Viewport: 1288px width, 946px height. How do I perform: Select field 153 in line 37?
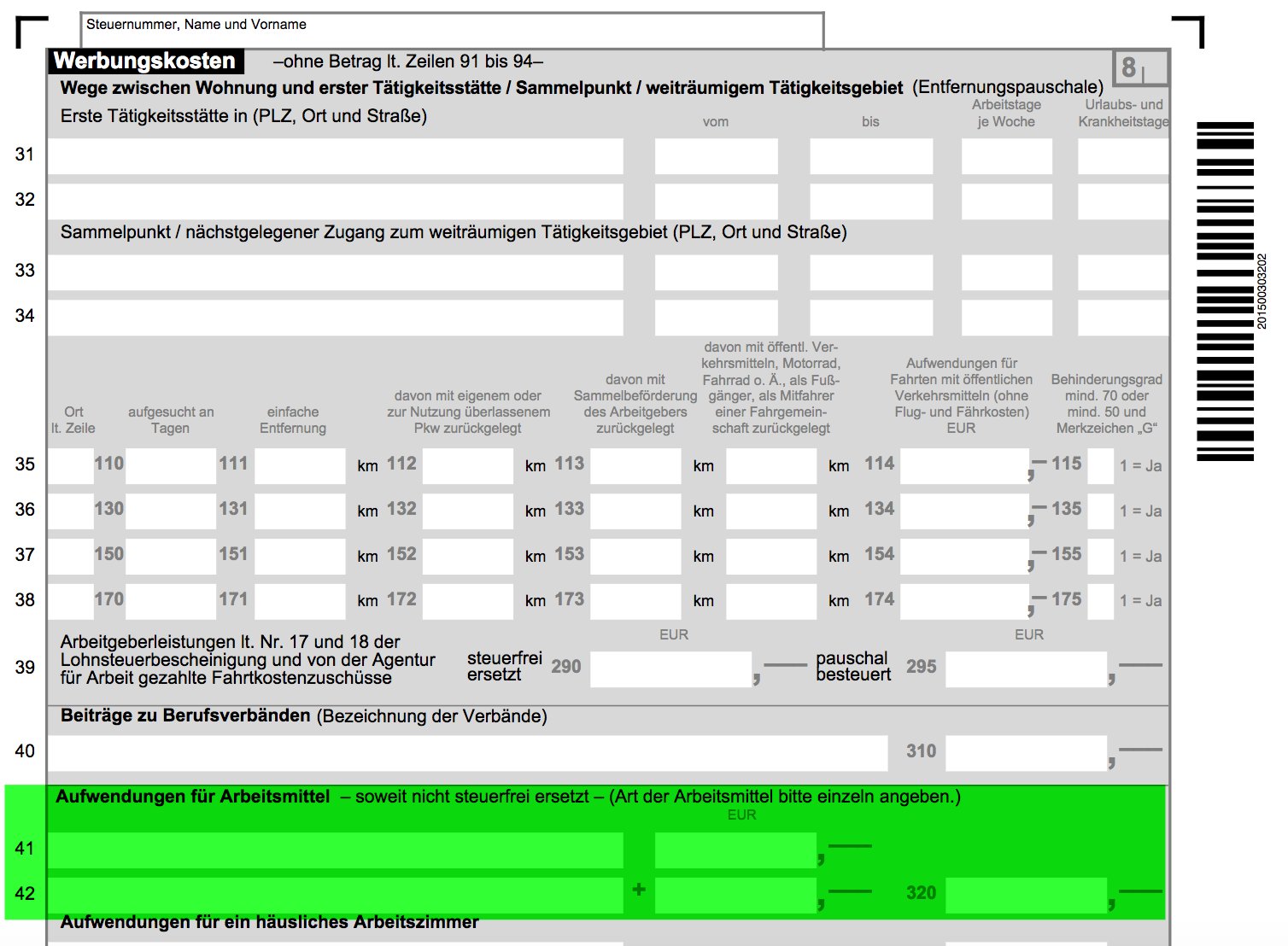click(x=635, y=557)
